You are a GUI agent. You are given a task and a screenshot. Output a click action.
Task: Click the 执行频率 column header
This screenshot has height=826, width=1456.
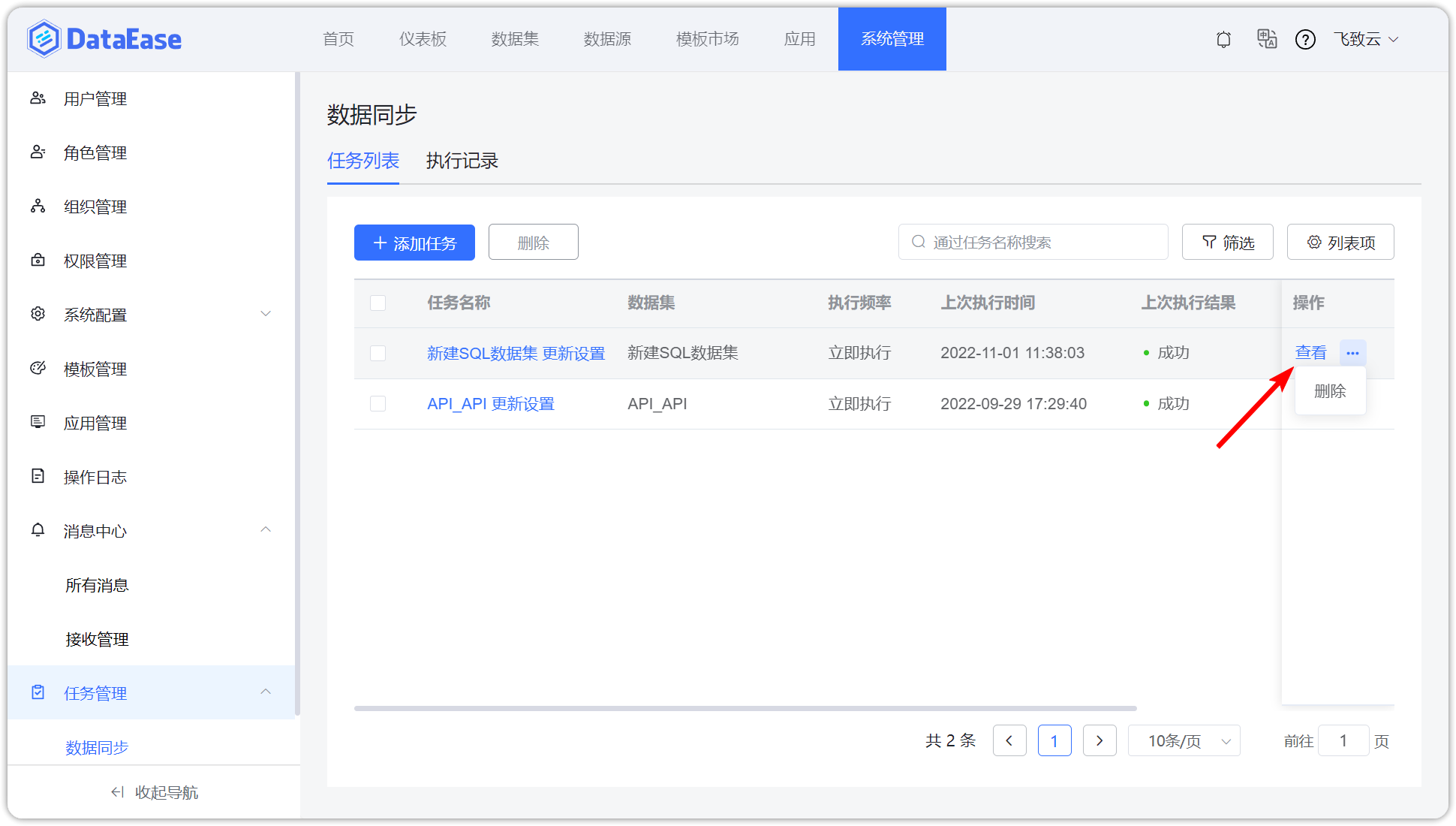coord(859,303)
